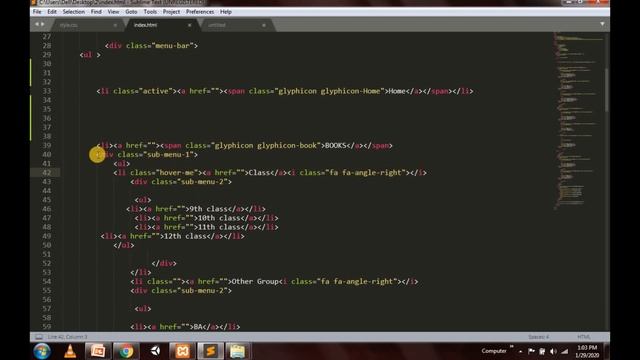This screenshot has width=640, height=360.
Task: Open Unity from taskbar
Action: 155,351
